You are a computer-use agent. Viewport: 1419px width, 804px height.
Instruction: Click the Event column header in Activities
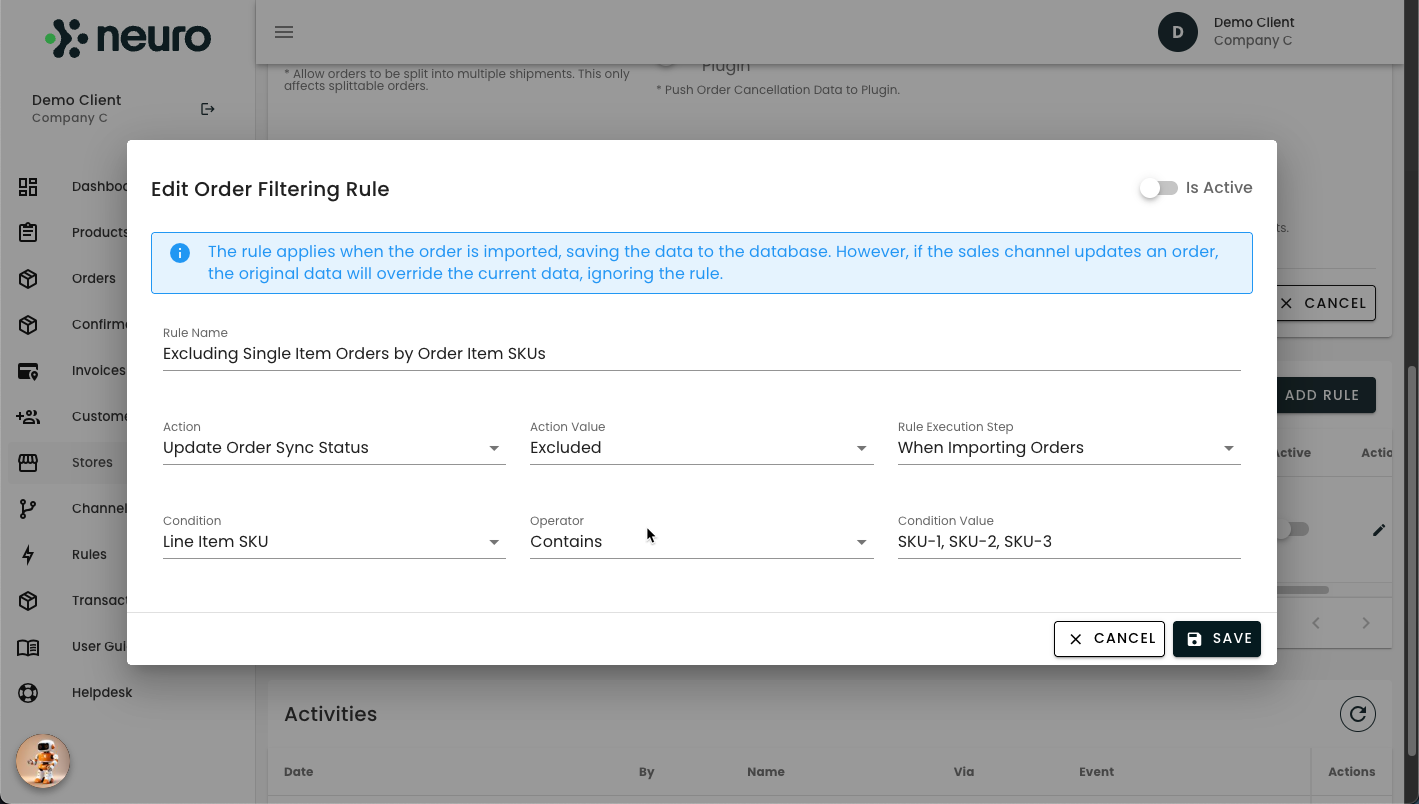tap(1096, 772)
